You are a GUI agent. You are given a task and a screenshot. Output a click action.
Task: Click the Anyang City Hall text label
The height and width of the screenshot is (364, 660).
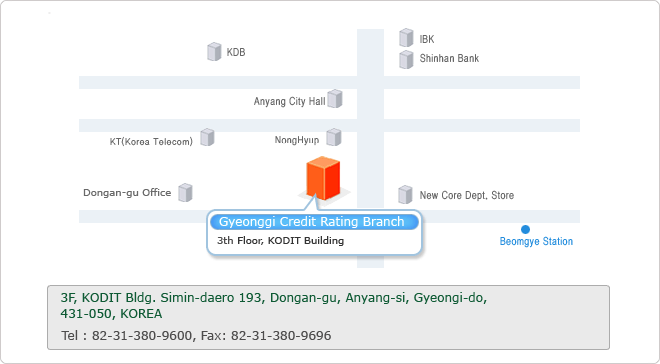290,101
